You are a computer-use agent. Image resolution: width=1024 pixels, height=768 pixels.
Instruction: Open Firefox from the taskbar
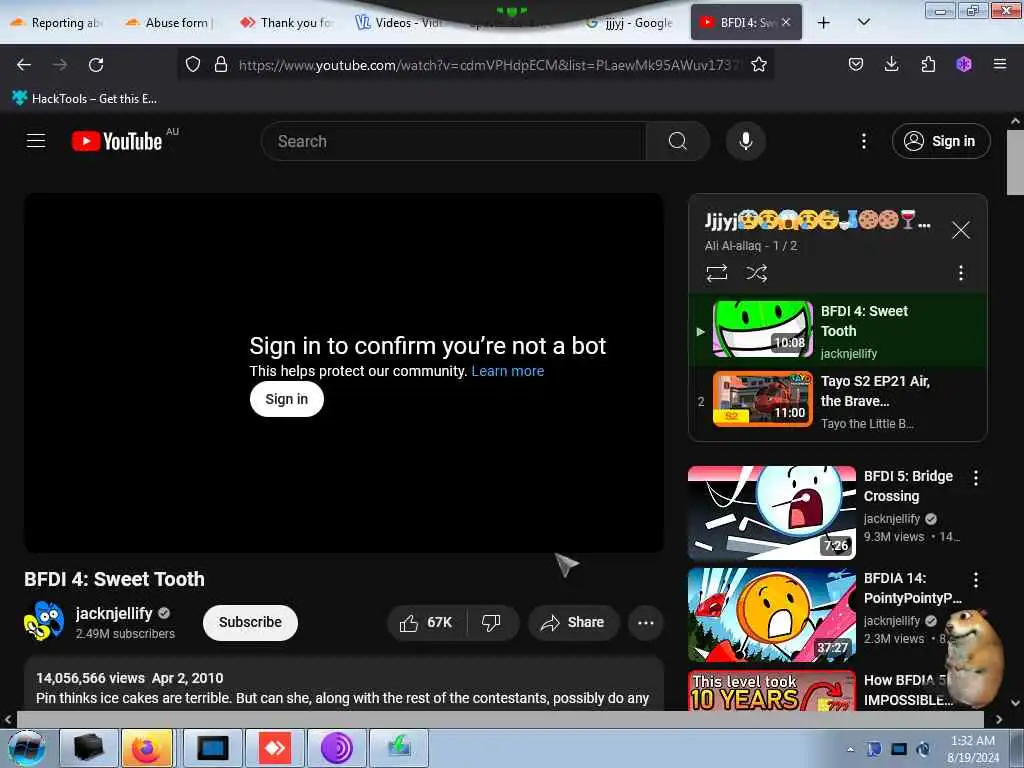coord(147,748)
